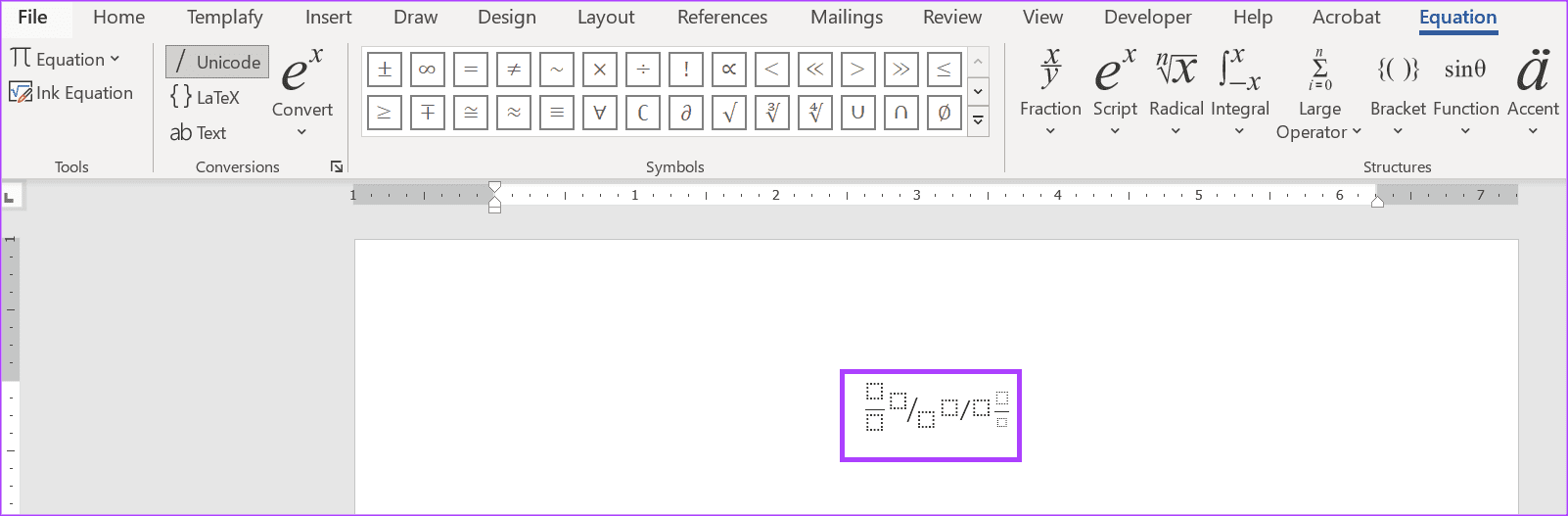Screen dimensions: 1568x516
Task: Insert the less-than-or-equal symbol
Action: (945, 70)
